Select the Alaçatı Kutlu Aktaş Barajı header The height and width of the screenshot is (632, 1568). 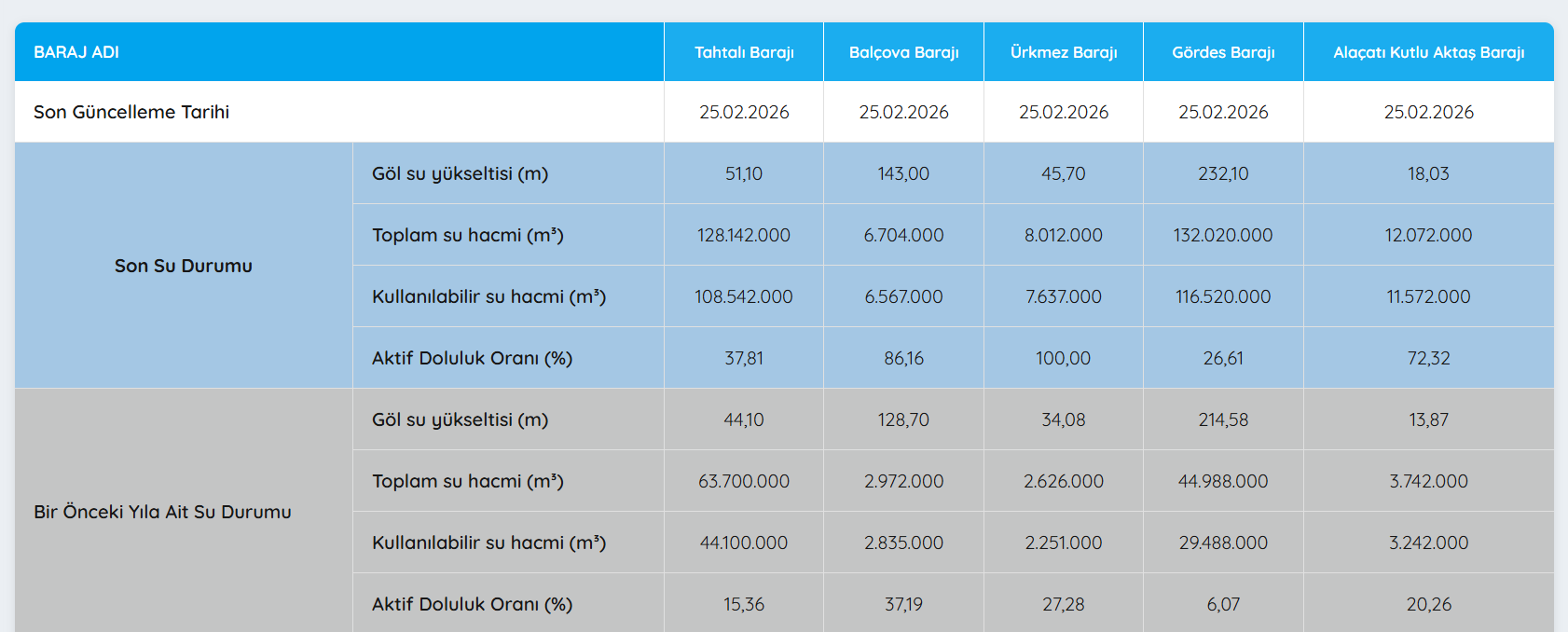[1428, 52]
